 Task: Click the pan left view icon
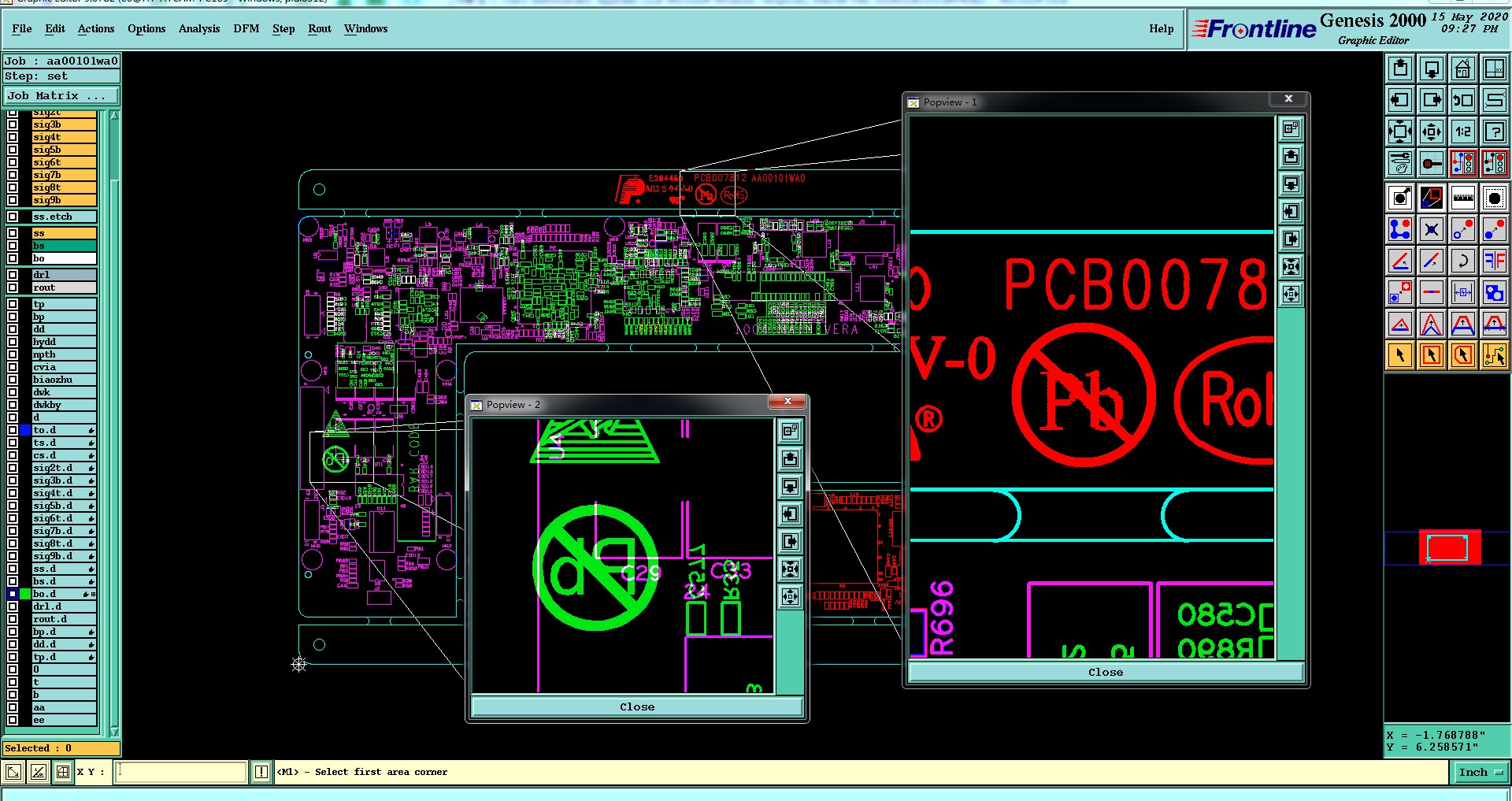tap(1400, 100)
